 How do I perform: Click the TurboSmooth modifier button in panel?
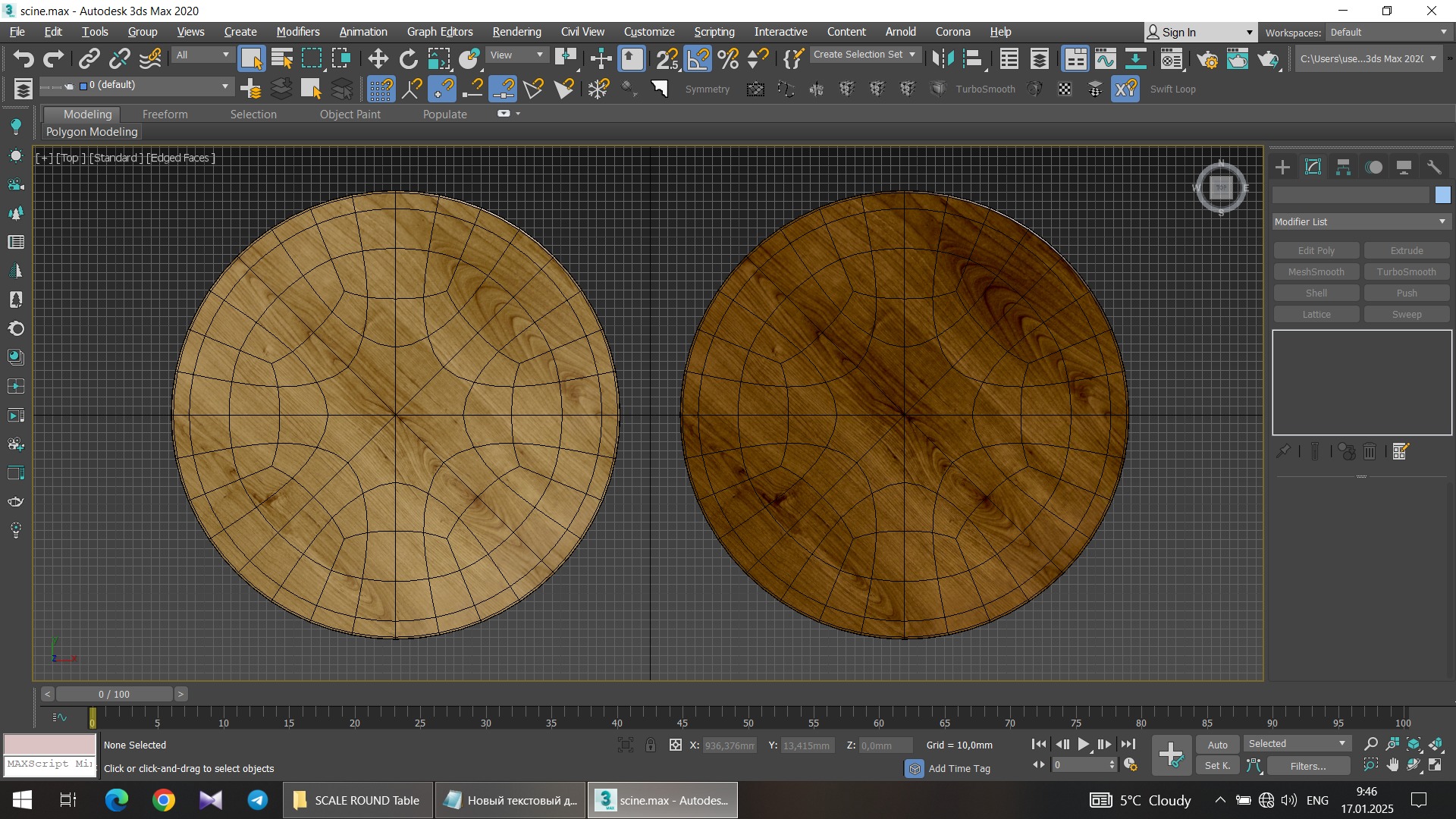[1407, 271]
